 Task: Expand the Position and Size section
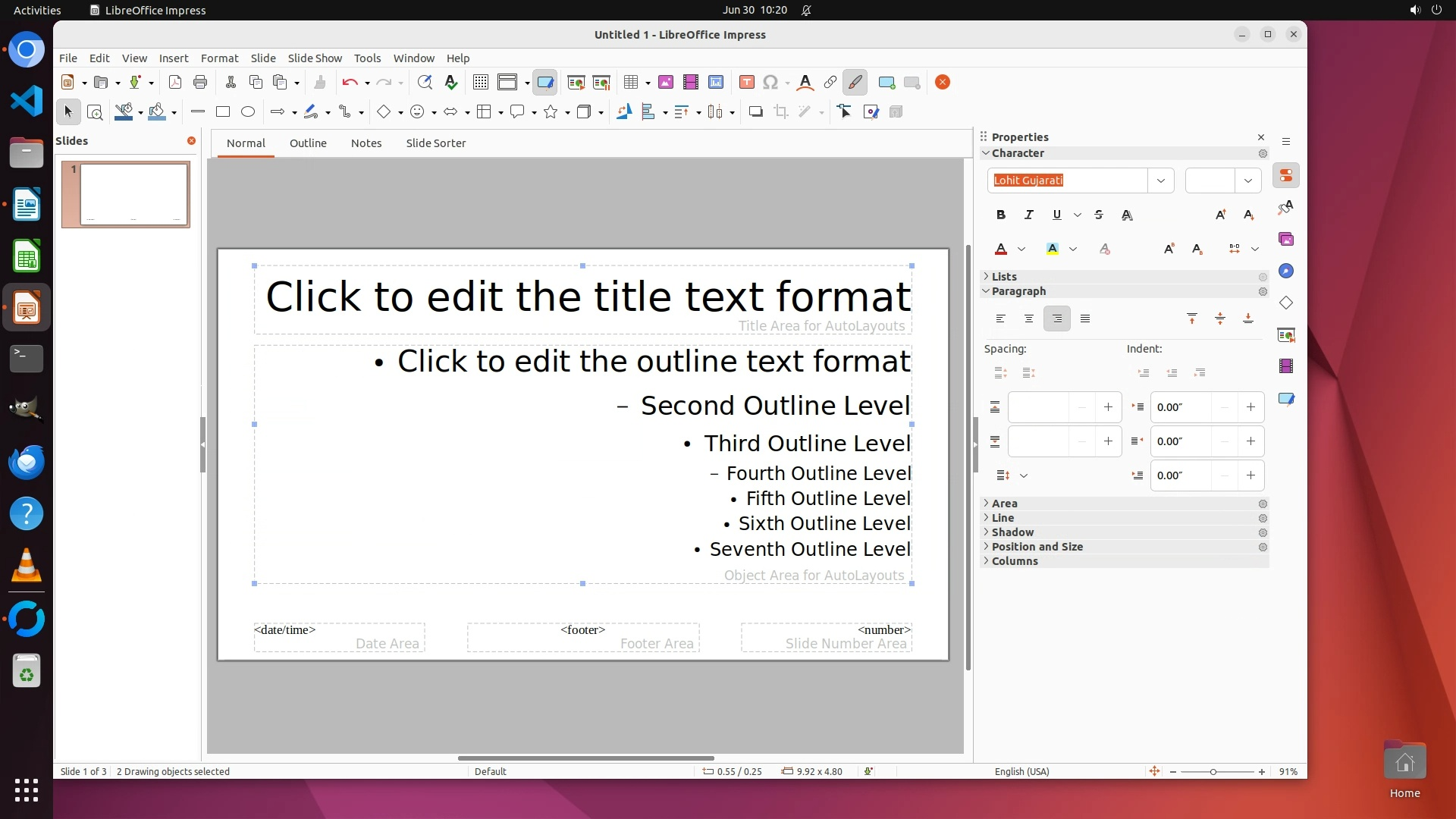pyautogui.click(x=1037, y=547)
